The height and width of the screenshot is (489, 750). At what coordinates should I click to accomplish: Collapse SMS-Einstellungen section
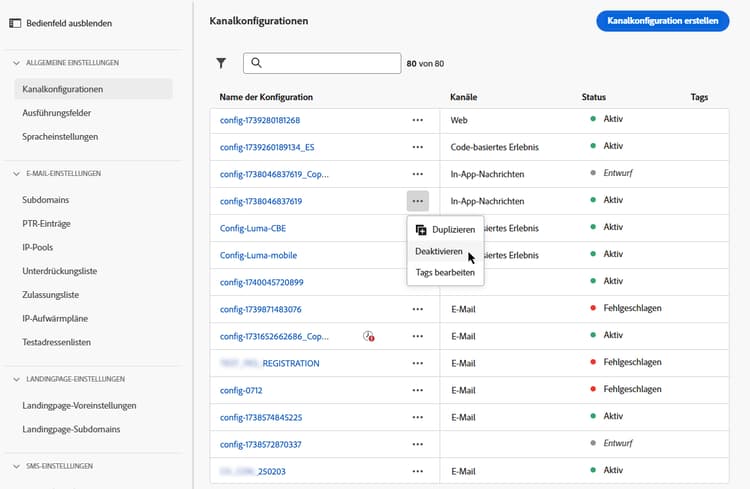[16, 466]
